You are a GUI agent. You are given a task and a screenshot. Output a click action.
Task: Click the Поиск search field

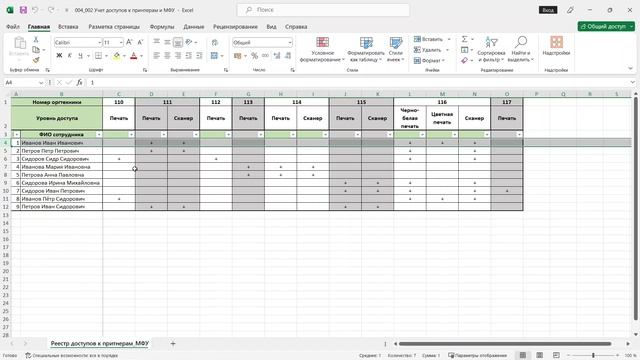click(323, 10)
